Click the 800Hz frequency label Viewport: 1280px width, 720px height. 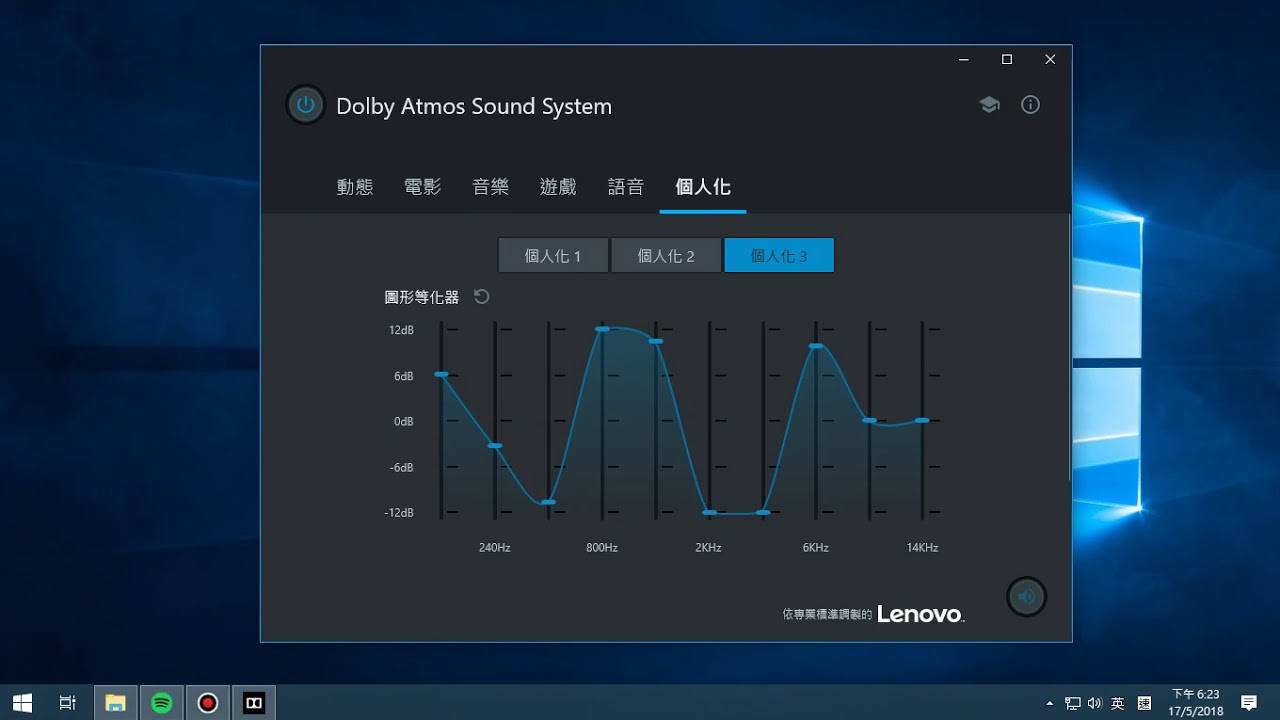click(x=602, y=547)
